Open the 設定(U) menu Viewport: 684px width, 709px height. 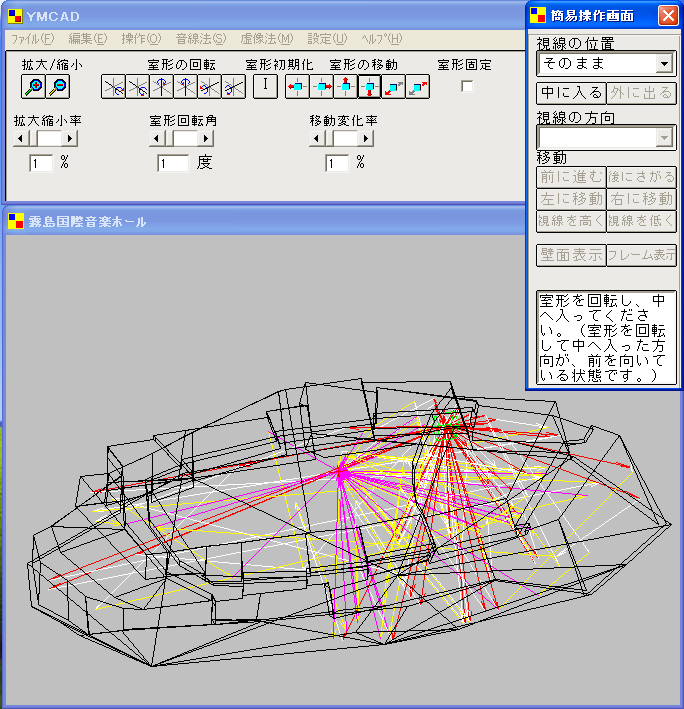point(327,39)
